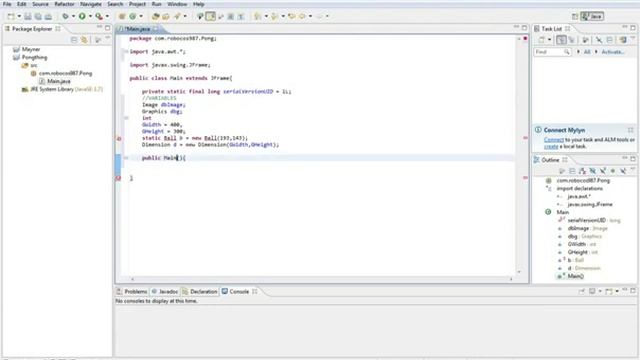
Task: Toggle Sort alphabetically in Outline
Action: (582, 171)
